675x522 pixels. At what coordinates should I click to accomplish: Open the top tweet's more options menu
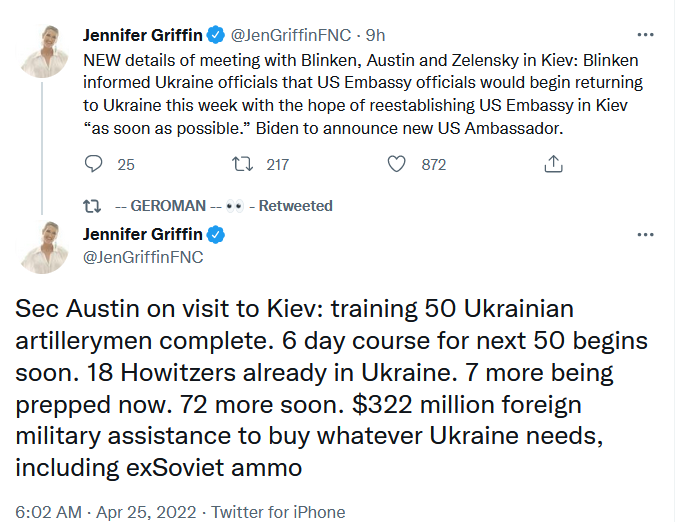click(x=646, y=37)
